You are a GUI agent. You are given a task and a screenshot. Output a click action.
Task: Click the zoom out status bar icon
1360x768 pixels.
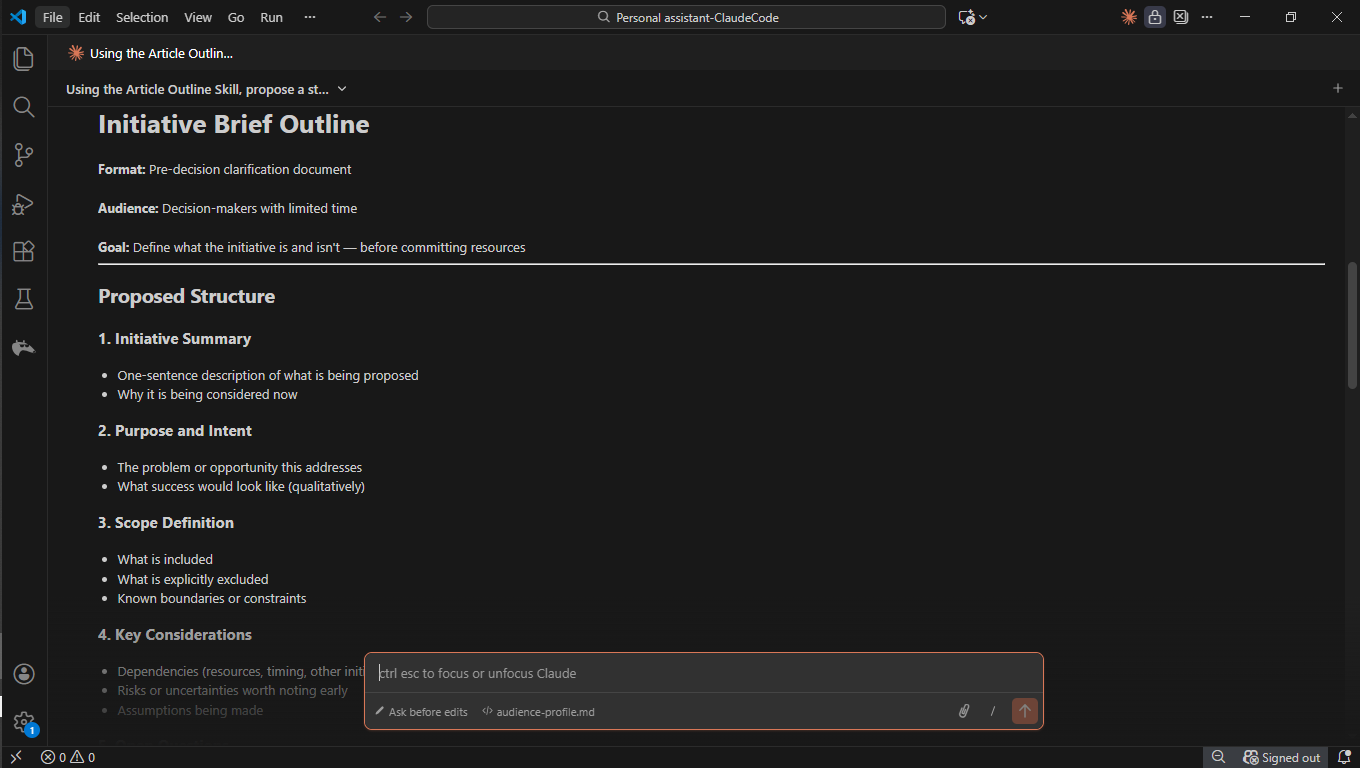pos(1218,757)
